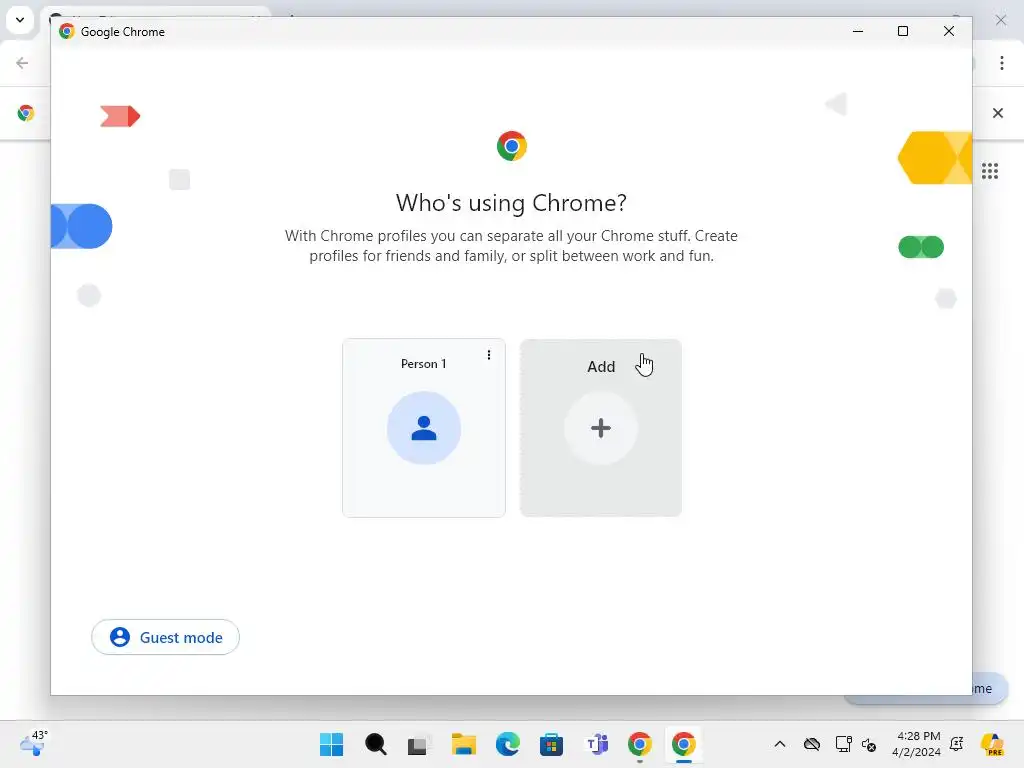Open Task View on taskbar
This screenshot has height=768, width=1024.
pyautogui.click(x=419, y=744)
